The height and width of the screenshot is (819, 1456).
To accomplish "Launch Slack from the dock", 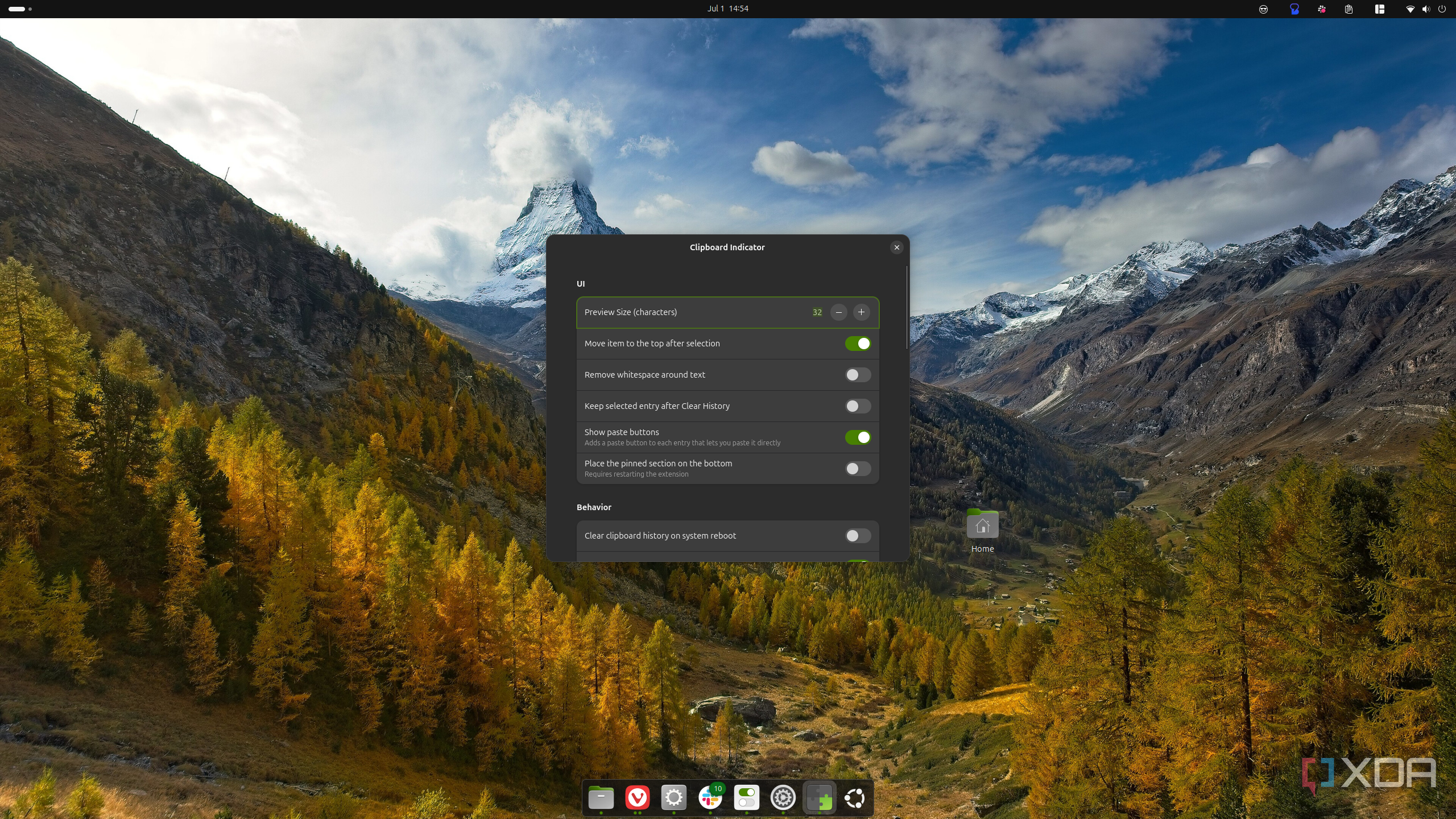I will coord(710,797).
